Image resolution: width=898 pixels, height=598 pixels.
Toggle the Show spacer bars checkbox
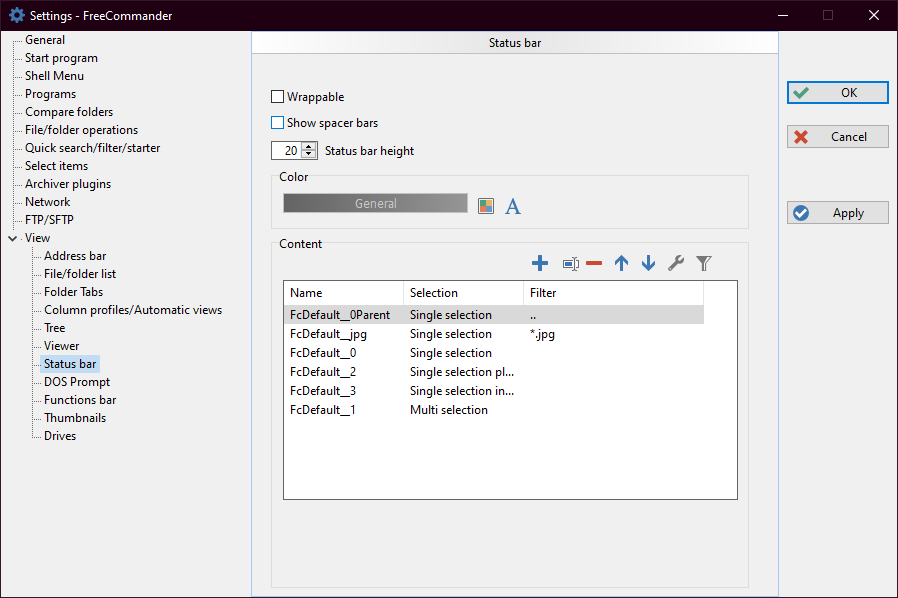point(278,123)
